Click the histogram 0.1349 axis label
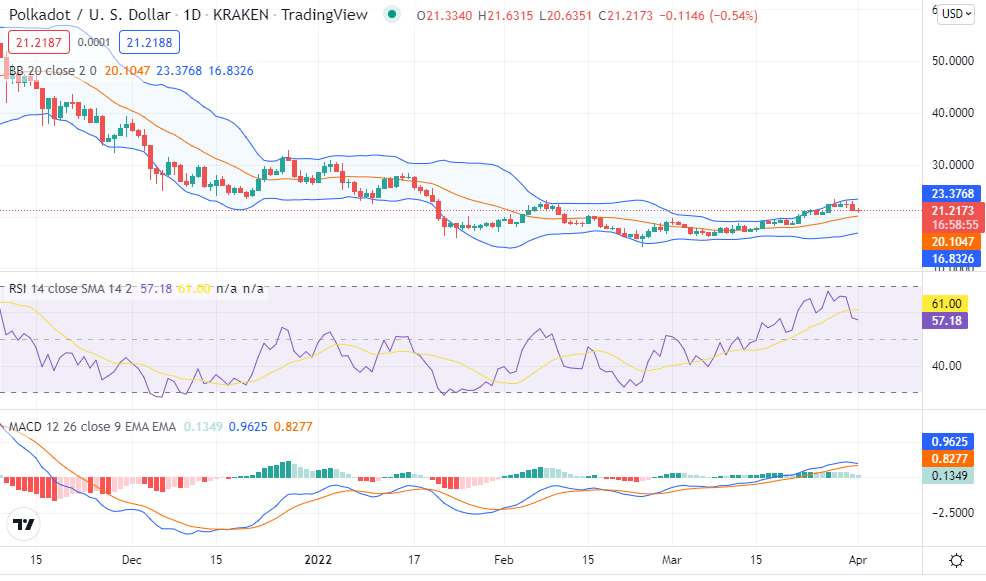The image size is (986, 581). click(x=949, y=475)
